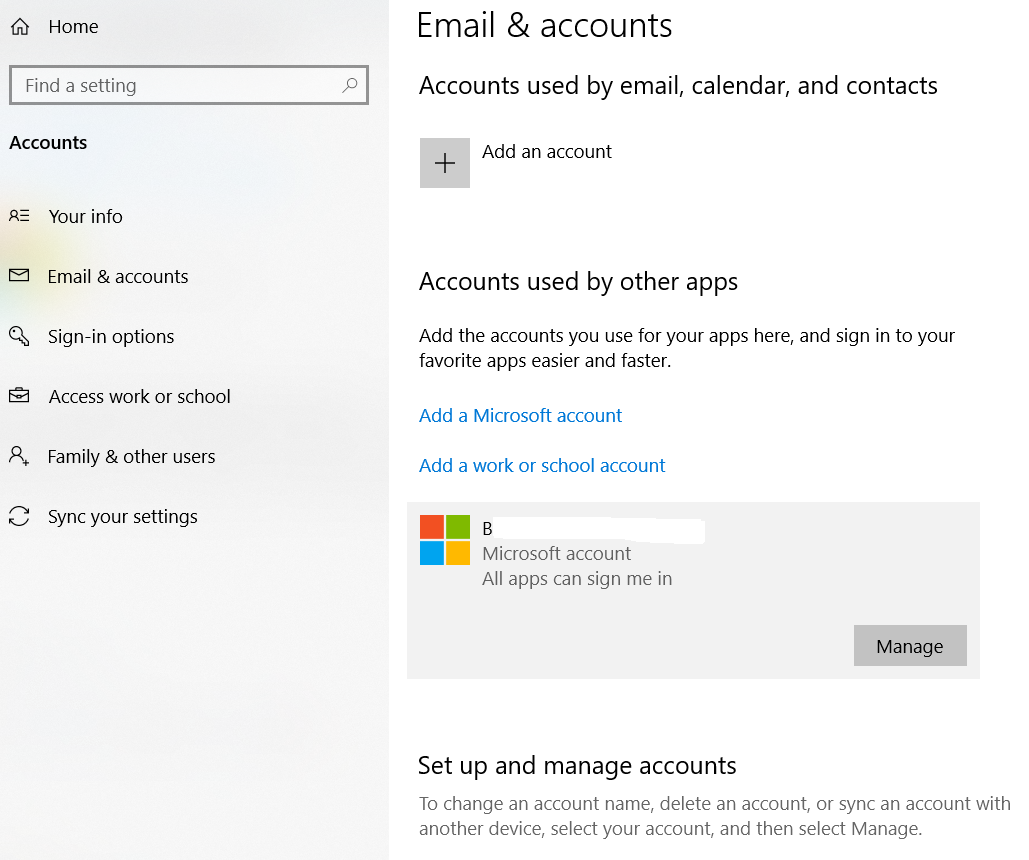Image resolution: width=1029 pixels, height=860 pixels.
Task: Open Sync your settings page
Action: (x=123, y=517)
